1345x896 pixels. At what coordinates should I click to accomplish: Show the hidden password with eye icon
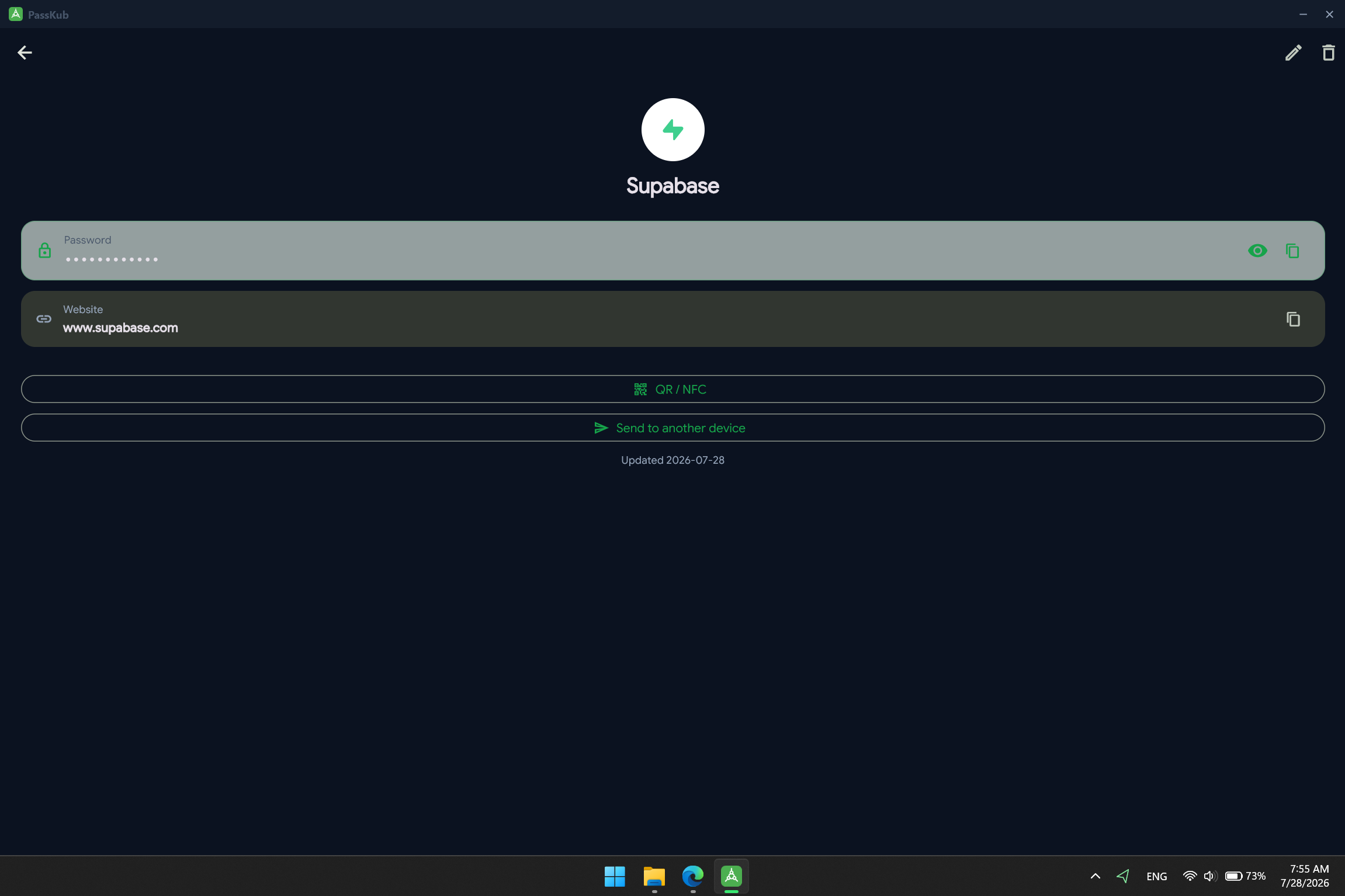click(x=1257, y=251)
